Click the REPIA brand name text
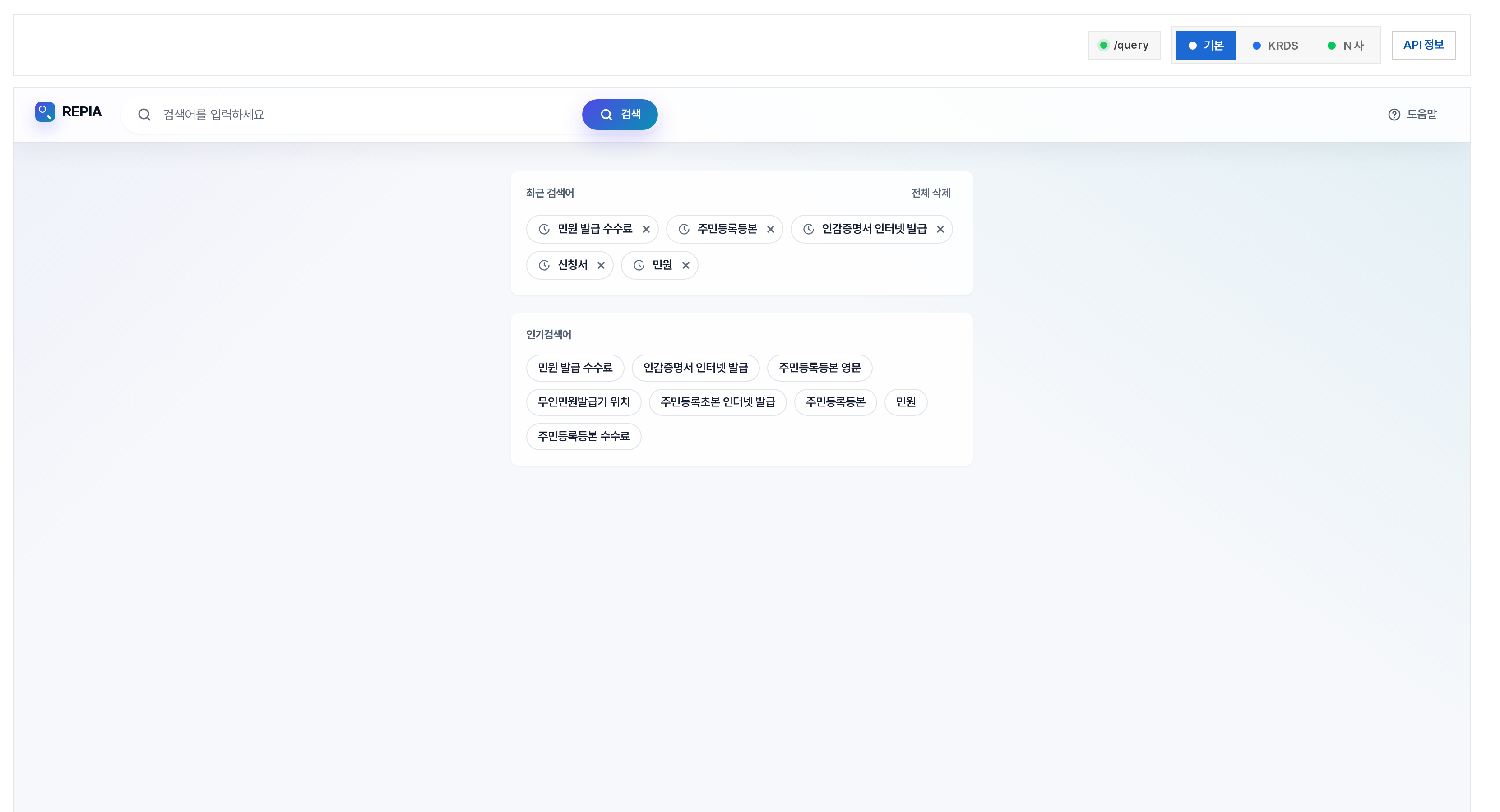This screenshot has height=812, width=1500. (82, 112)
